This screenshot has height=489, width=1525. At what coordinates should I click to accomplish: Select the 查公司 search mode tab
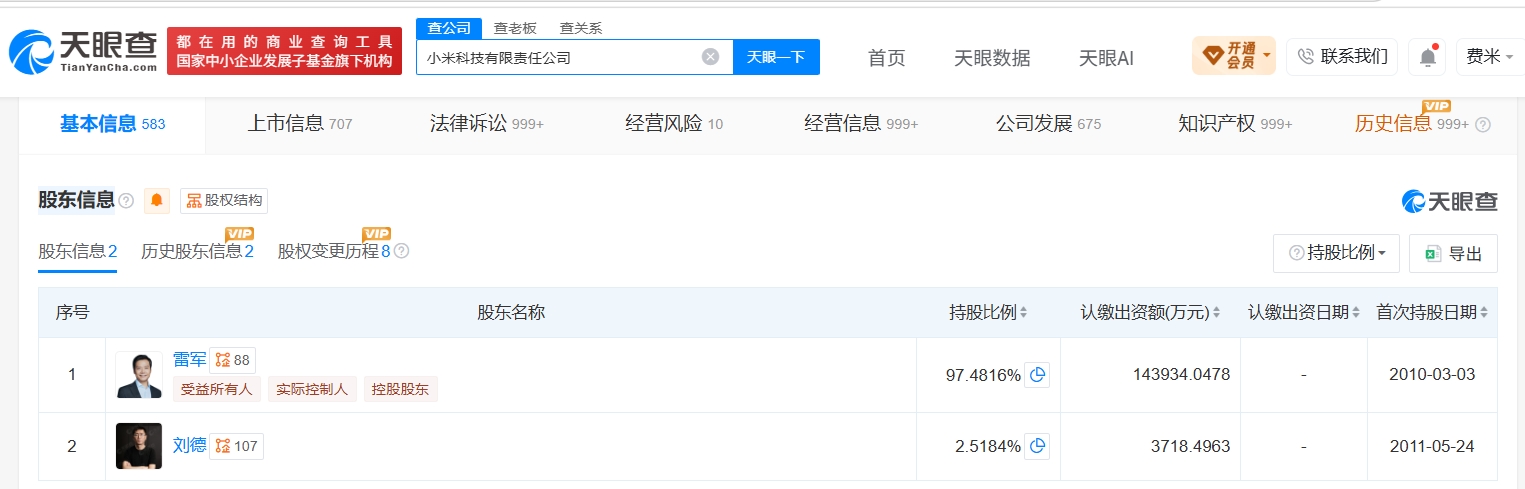tap(449, 28)
